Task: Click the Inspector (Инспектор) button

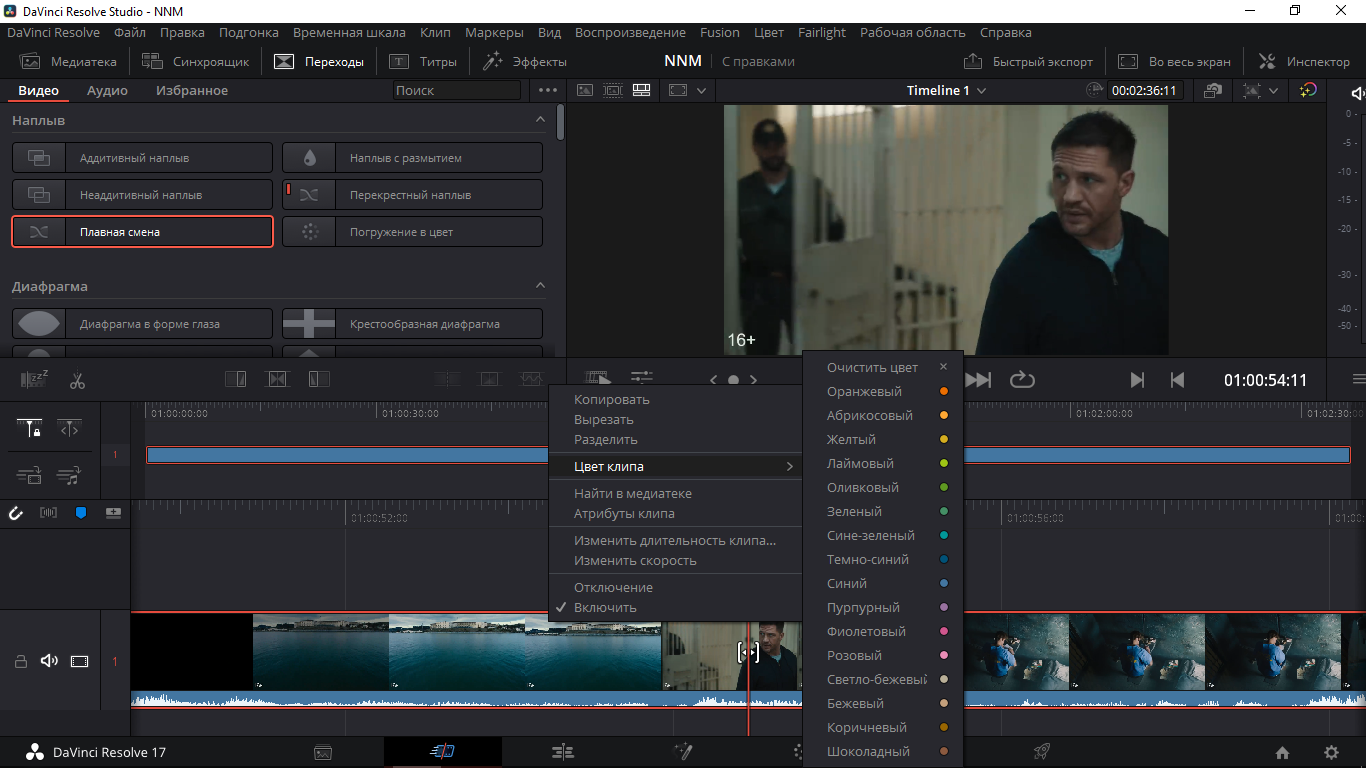Action: tap(1305, 61)
